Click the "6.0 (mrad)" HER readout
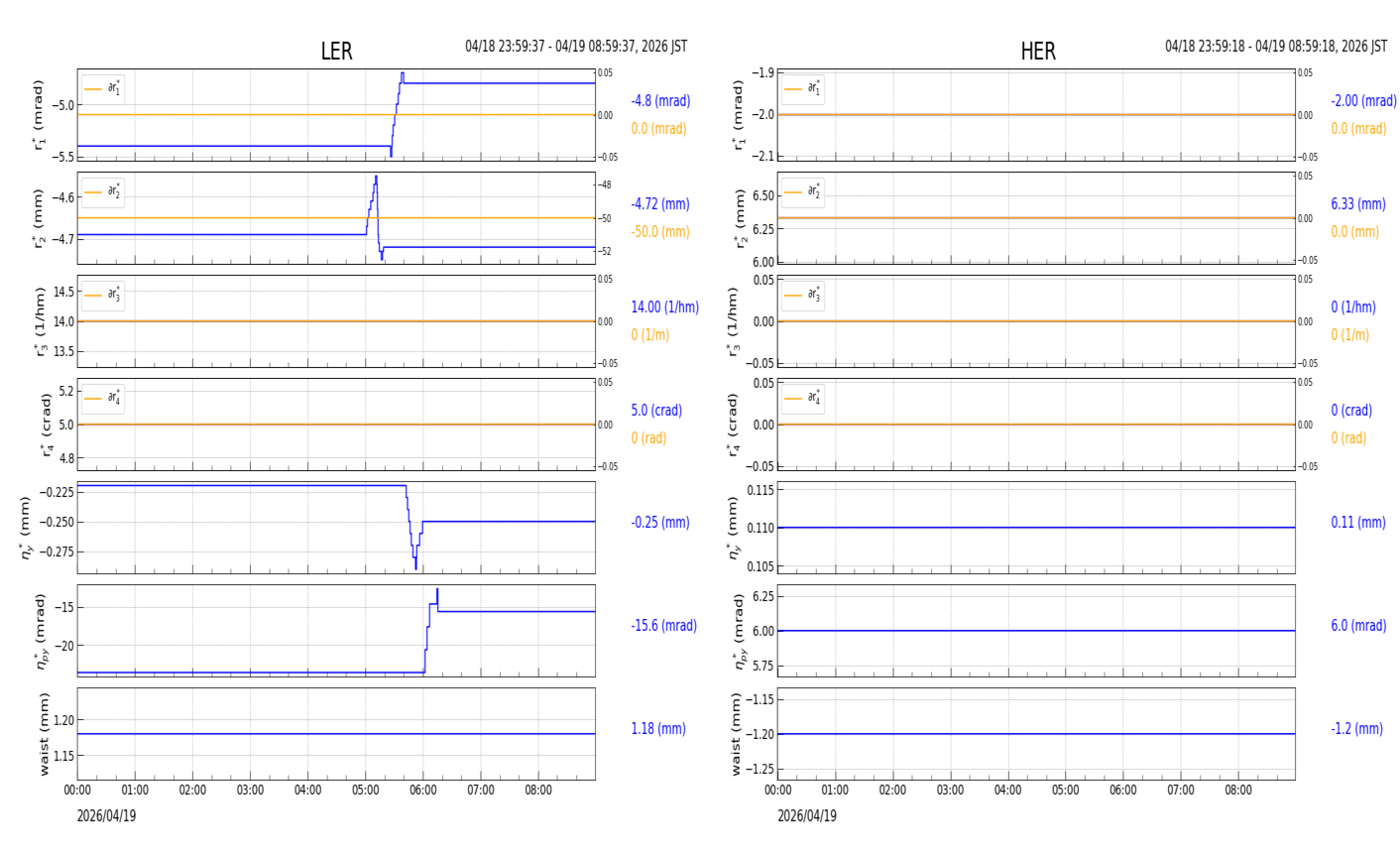 click(1360, 626)
